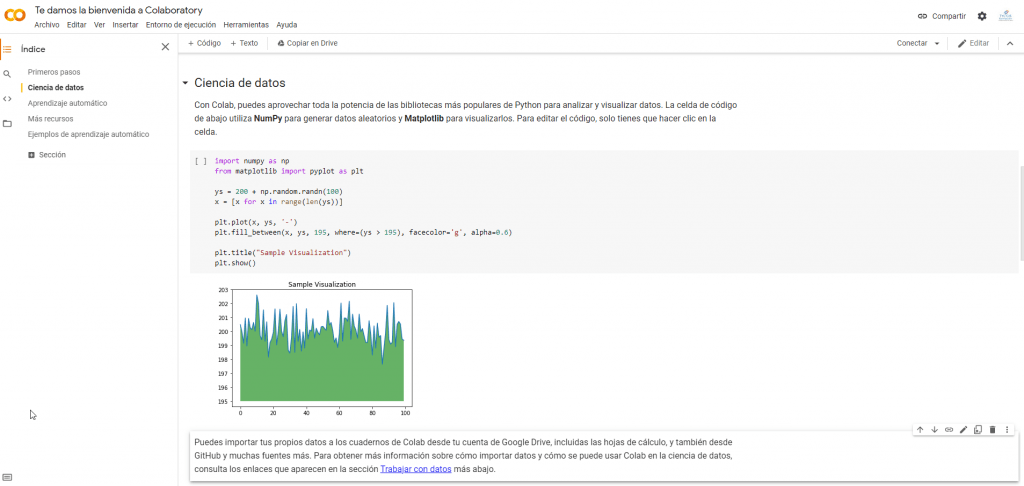Collapse the header with up chevron

1010,43
